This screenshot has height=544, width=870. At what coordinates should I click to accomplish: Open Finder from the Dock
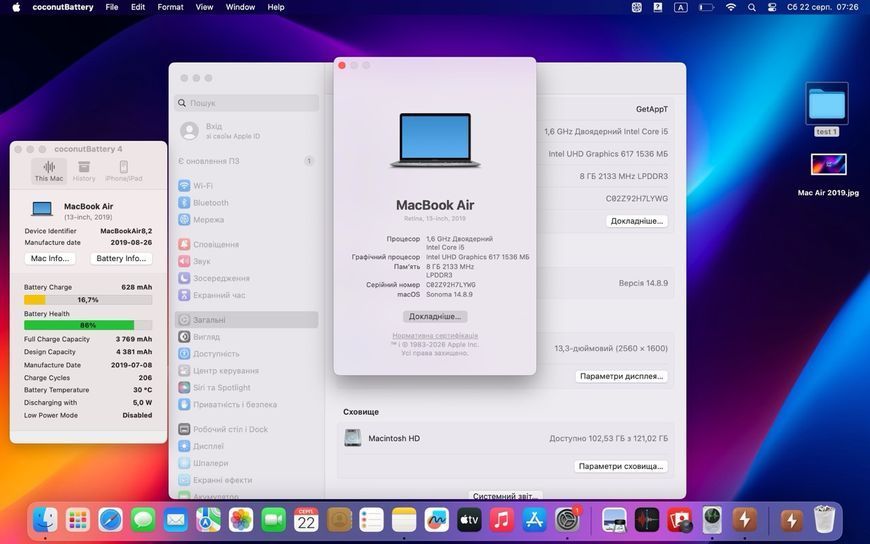[x=45, y=520]
